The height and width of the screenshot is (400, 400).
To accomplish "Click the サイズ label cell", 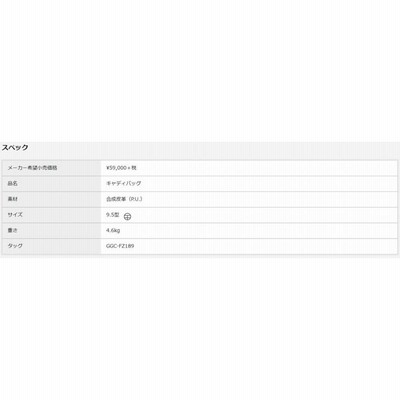I will [x=52, y=215].
